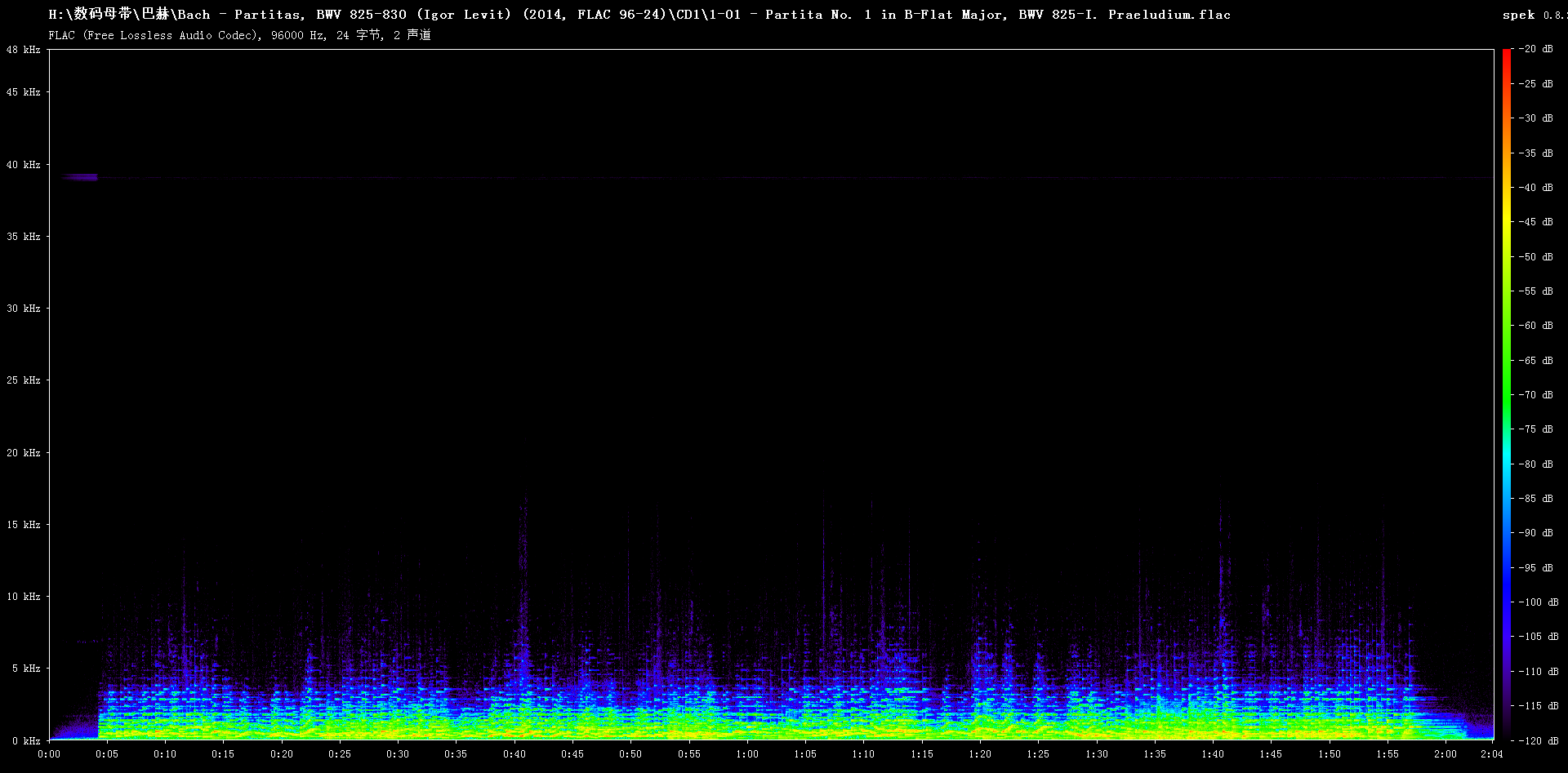
Task: Click the 1:45 time axis label
Action: pyautogui.click(x=1271, y=754)
